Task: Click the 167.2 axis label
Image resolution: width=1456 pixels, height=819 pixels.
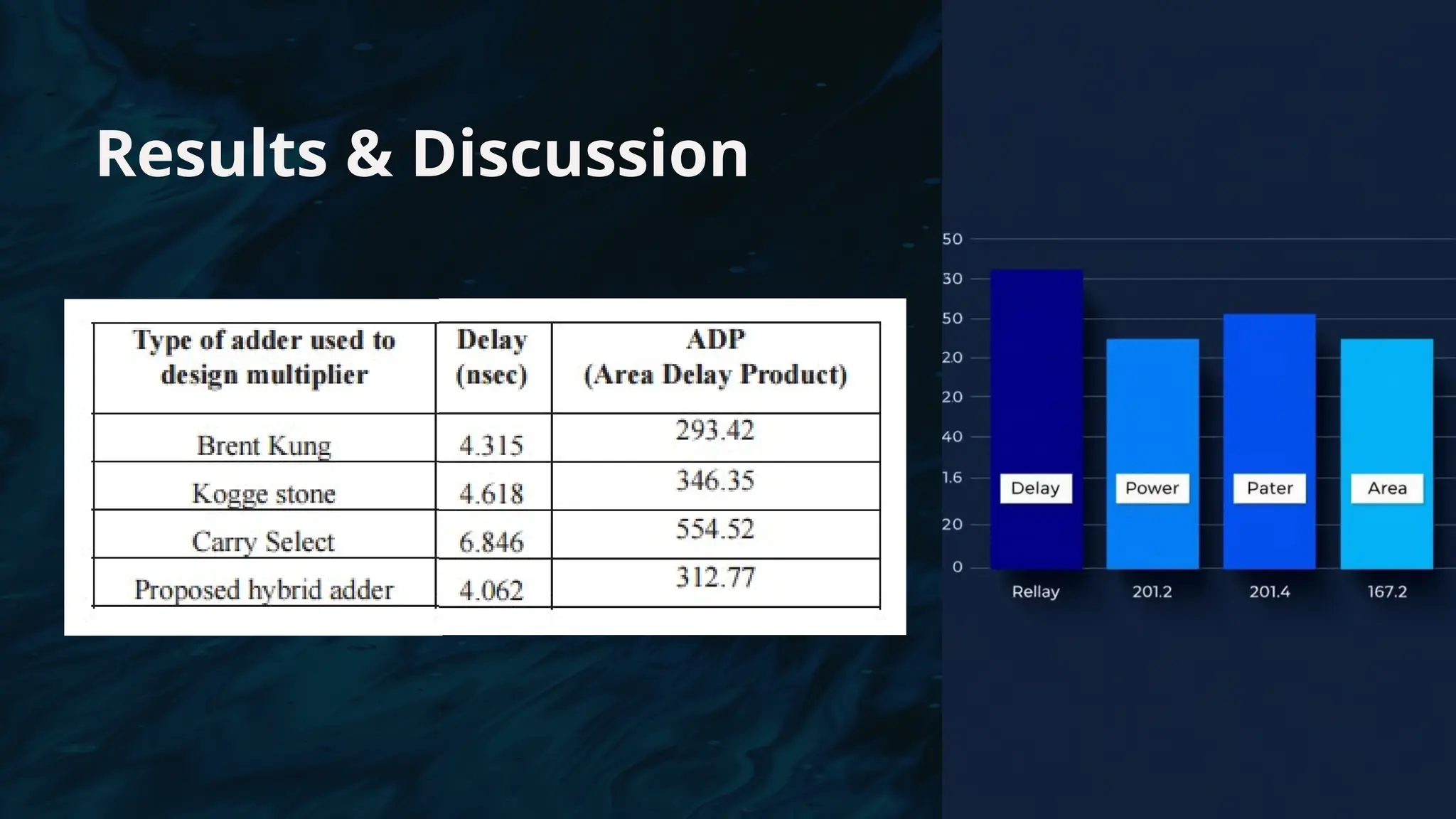Action: coord(1386,591)
